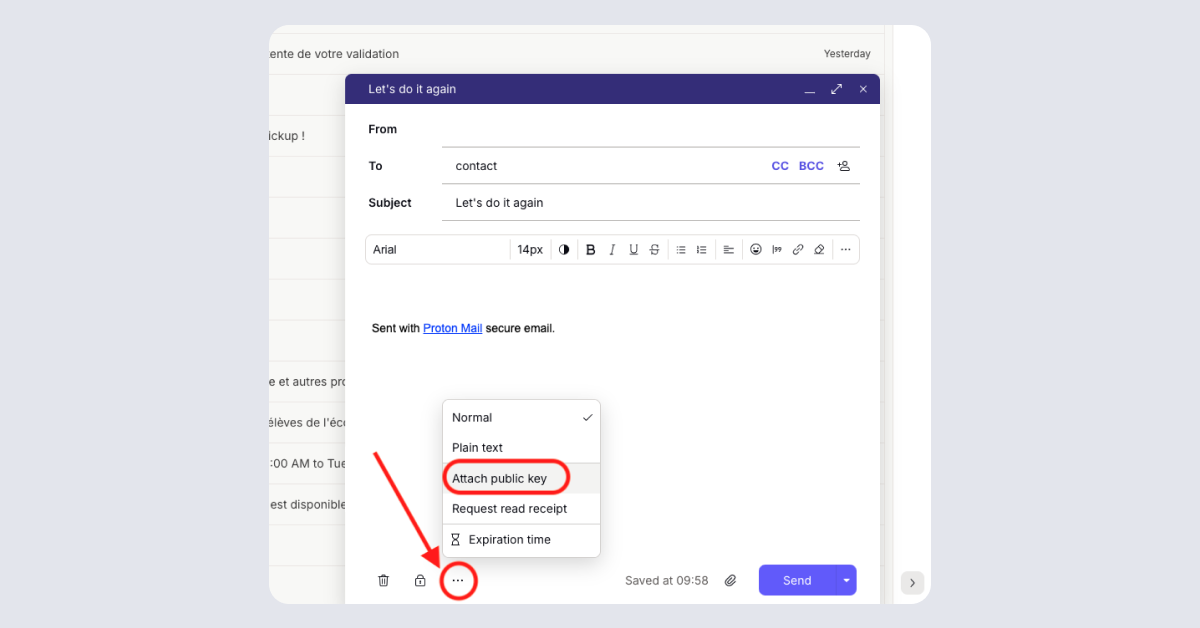
Task: Delete the draft with the trash icon
Action: tap(383, 580)
